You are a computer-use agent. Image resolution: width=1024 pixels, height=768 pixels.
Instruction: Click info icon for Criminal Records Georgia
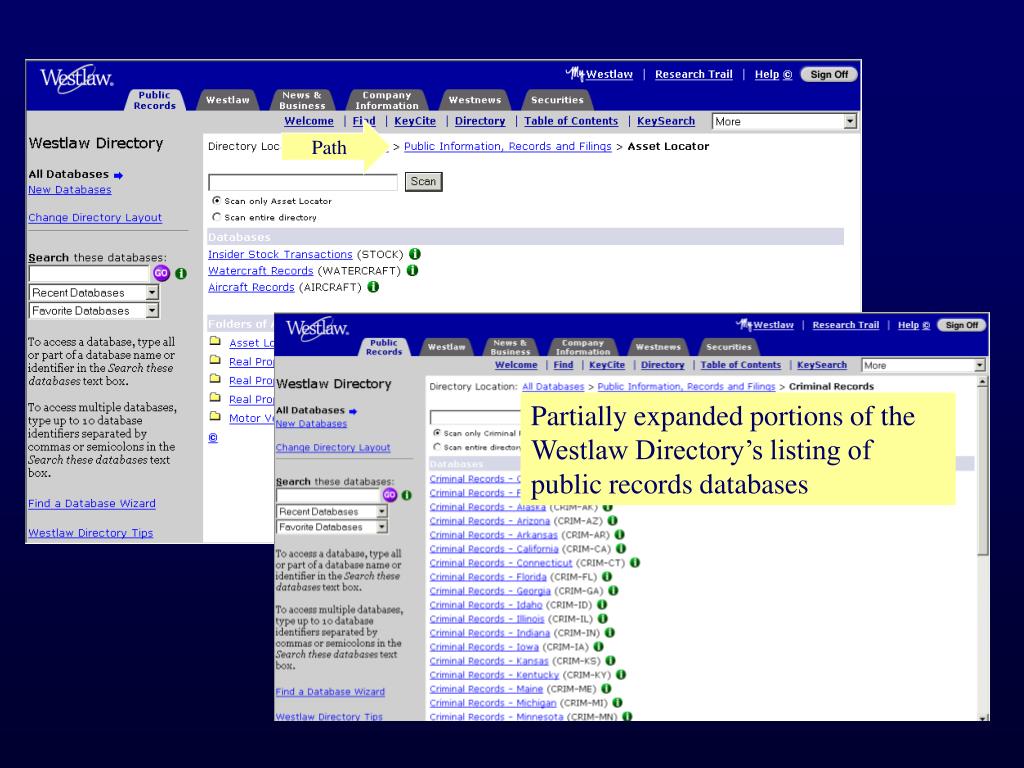tap(613, 590)
